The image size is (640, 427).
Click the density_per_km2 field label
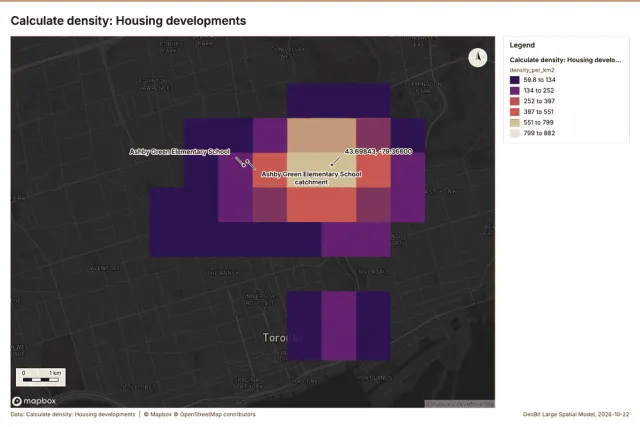(532, 70)
